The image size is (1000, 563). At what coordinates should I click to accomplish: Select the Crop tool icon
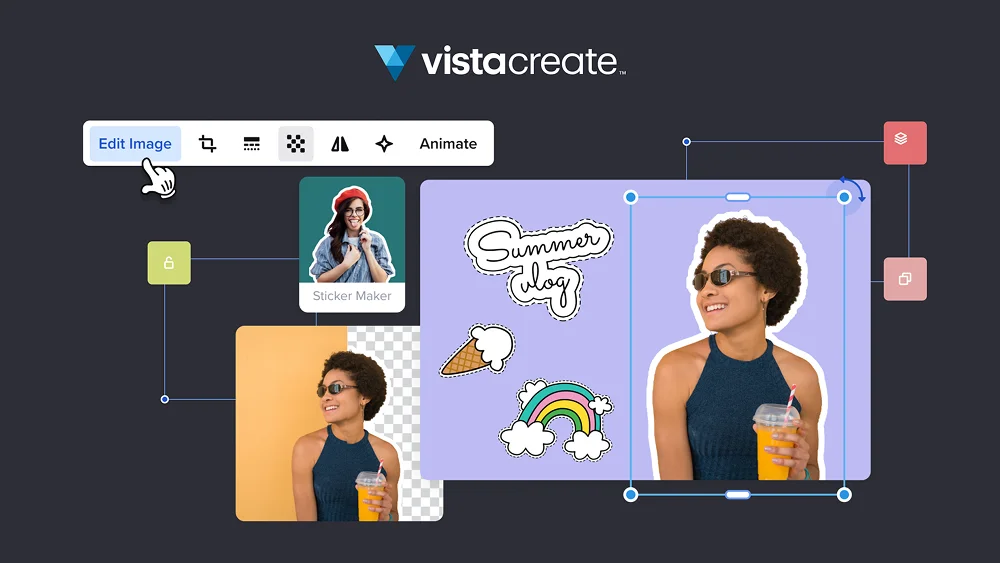pyautogui.click(x=208, y=144)
